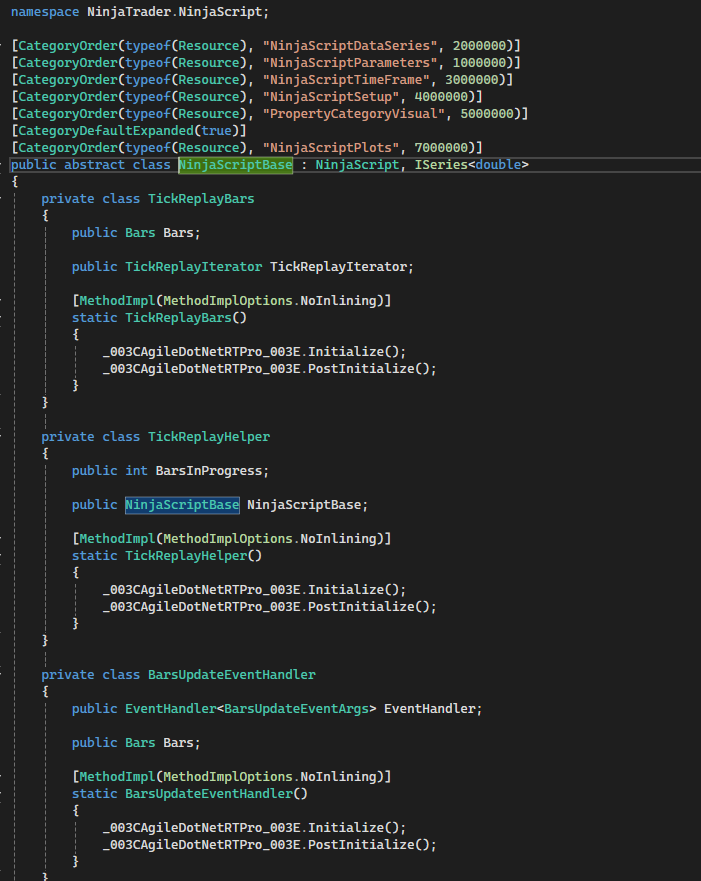Click the ISeries interface name
The image size is (701, 881).
click(x=441, y=165)
